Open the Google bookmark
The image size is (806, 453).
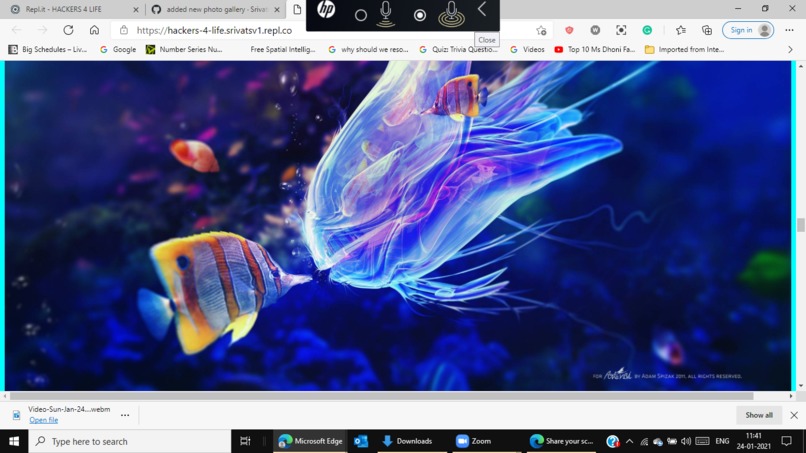pos(118,49)
